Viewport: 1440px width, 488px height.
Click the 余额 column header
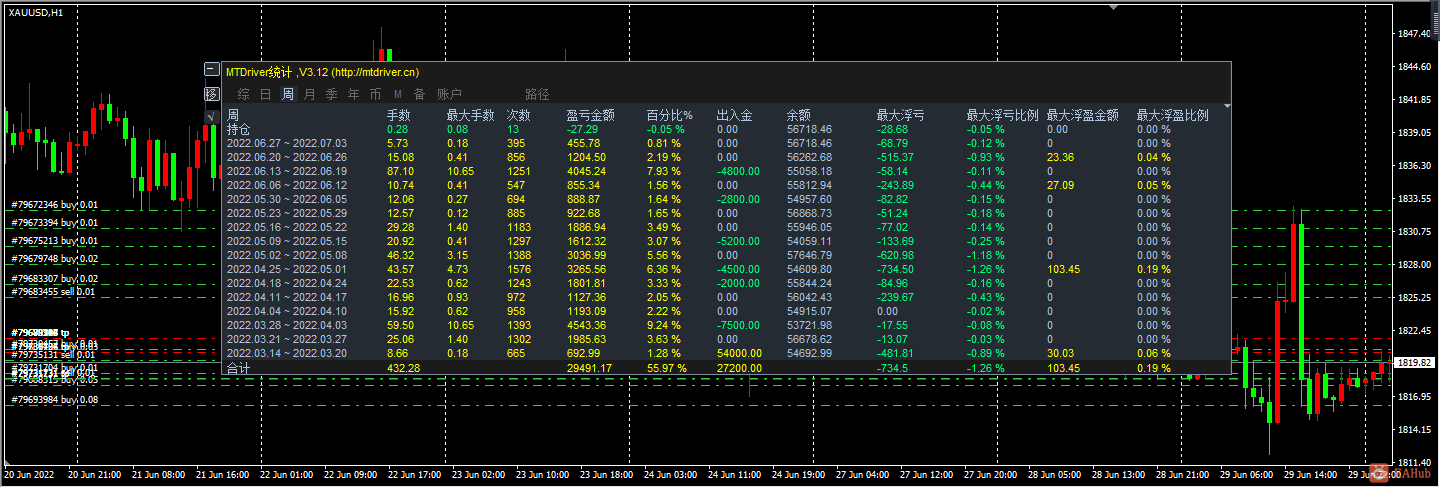(x=799, y=115)
